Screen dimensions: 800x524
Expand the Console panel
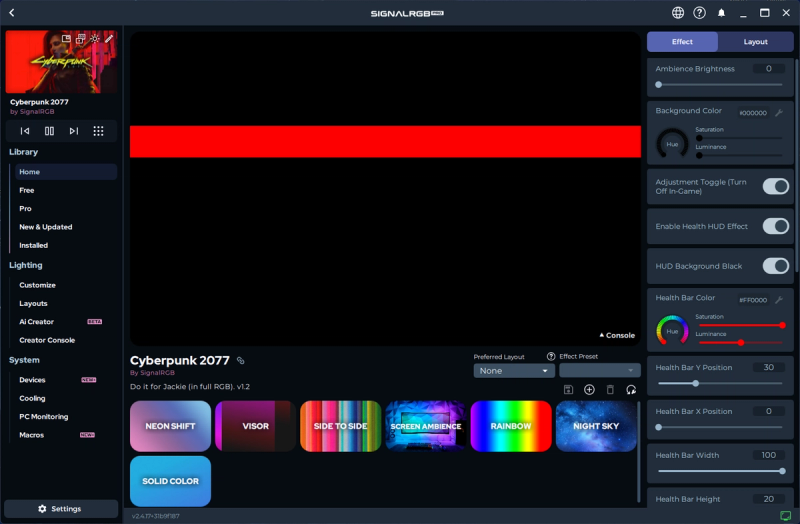617,335
